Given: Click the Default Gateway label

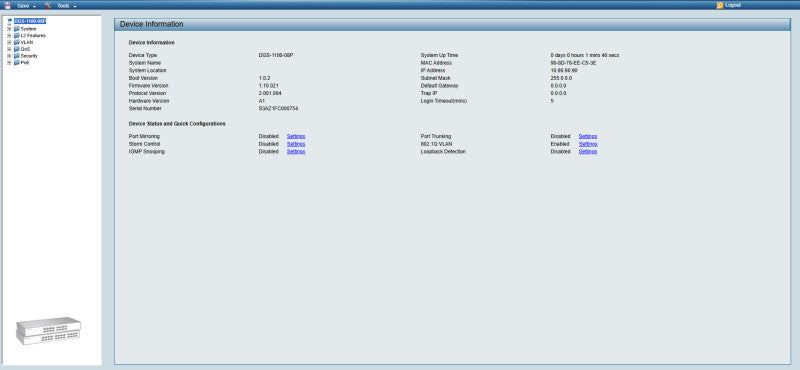Looking at the screenshot, I should coord(439,86).
